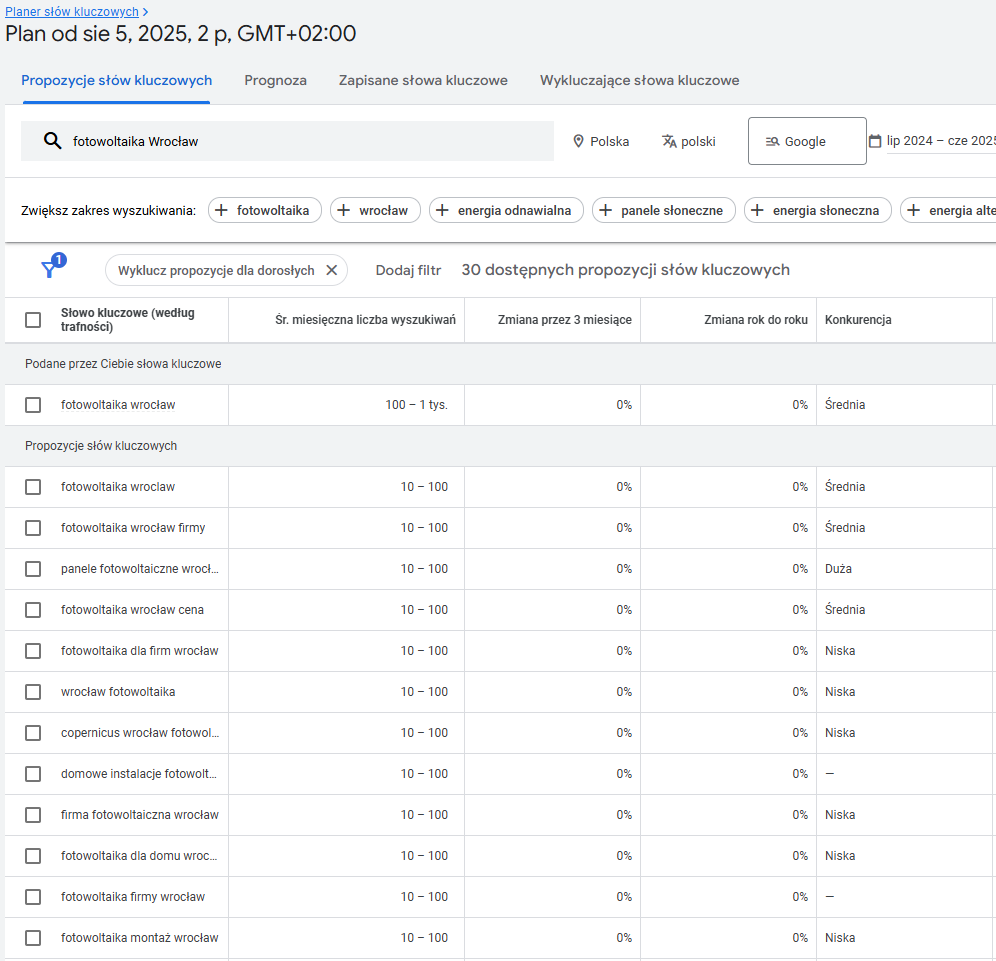996x961 pixels.
Task: Click the 'Duża' competition value
Action: pyautogui.click(x=838, y=568)
